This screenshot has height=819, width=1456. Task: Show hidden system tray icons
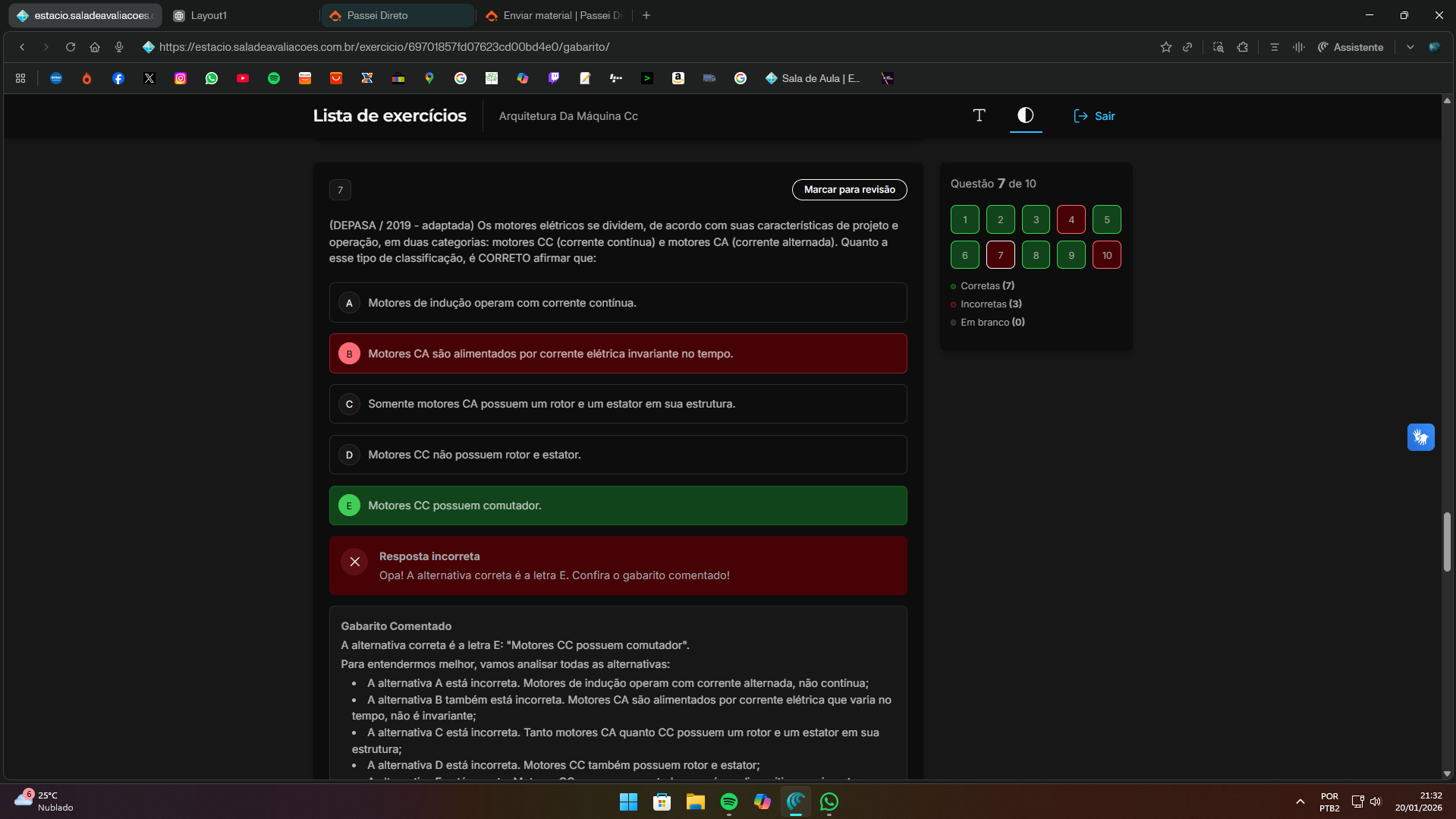1300,802
